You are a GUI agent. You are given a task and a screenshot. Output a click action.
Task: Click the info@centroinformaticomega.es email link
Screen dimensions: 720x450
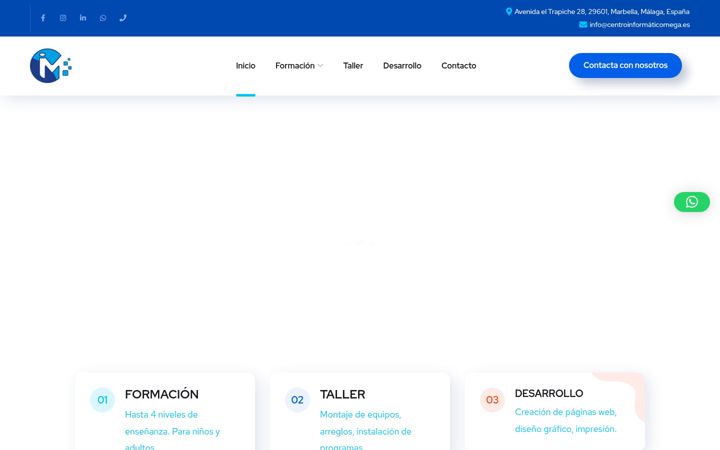[x=640, y=25]
